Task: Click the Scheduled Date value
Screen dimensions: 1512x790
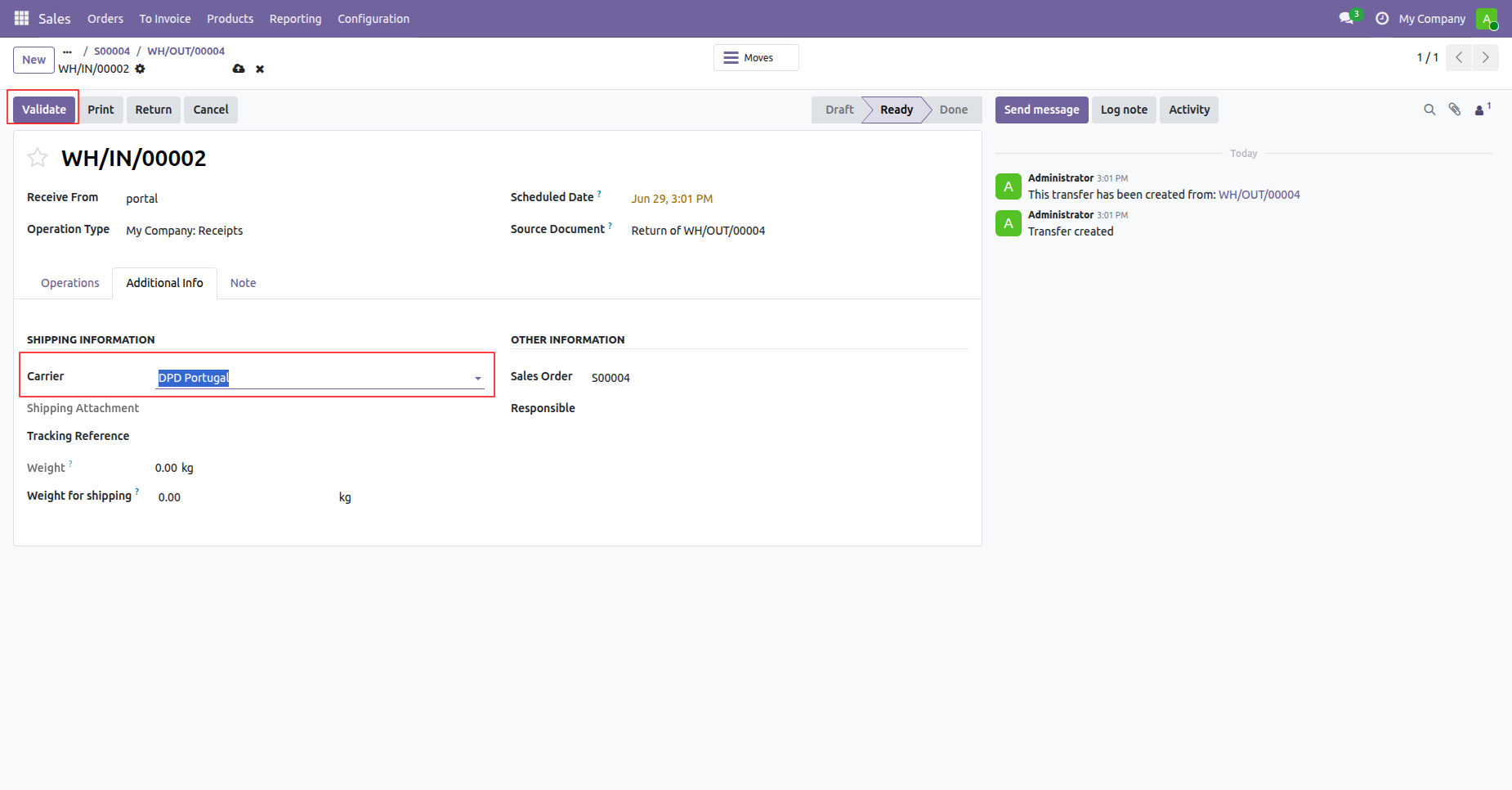Action: 672,199
